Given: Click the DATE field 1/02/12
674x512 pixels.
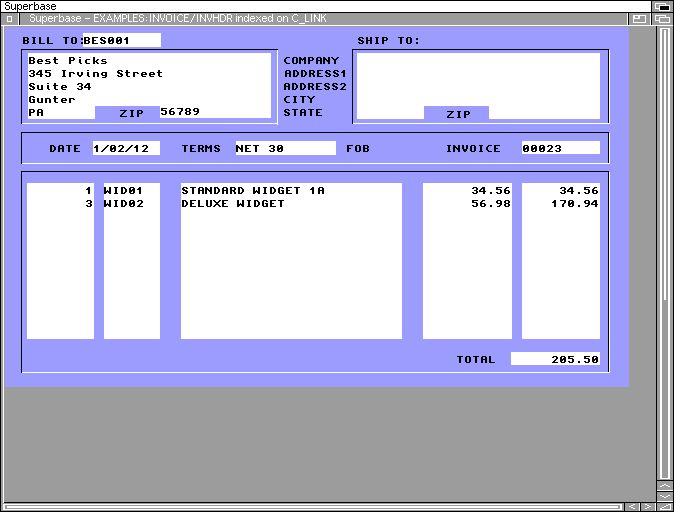Looking at the screenshot, I should point(126,148).
